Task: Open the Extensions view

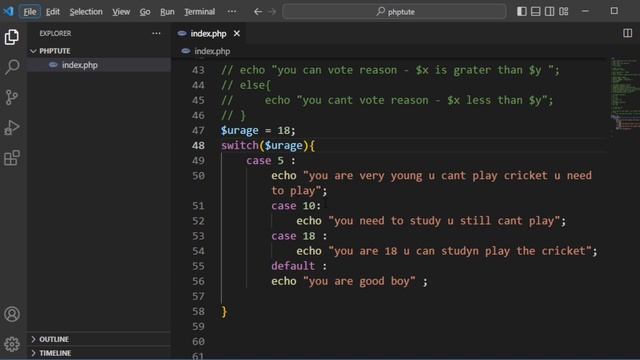Action: [12, 158]
